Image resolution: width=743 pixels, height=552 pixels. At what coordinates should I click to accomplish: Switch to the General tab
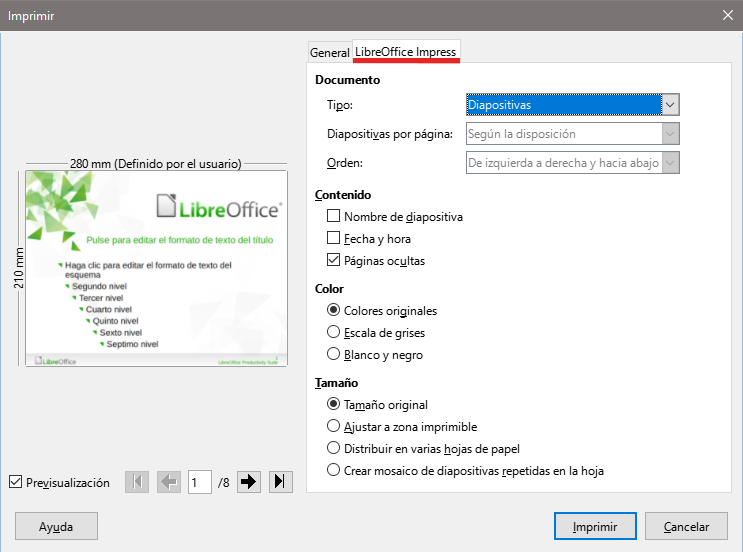(330, 53)
